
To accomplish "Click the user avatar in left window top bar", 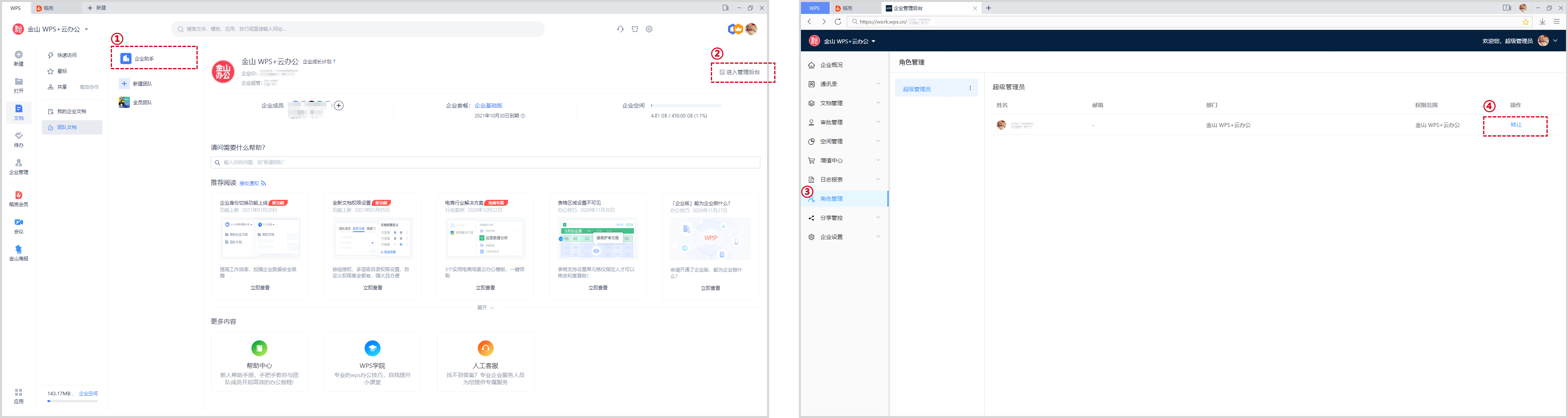I will point(752,29).
